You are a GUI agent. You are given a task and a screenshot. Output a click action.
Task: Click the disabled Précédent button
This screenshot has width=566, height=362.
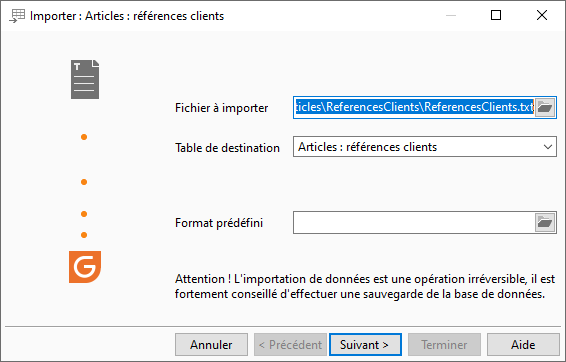tap(290, 345)
